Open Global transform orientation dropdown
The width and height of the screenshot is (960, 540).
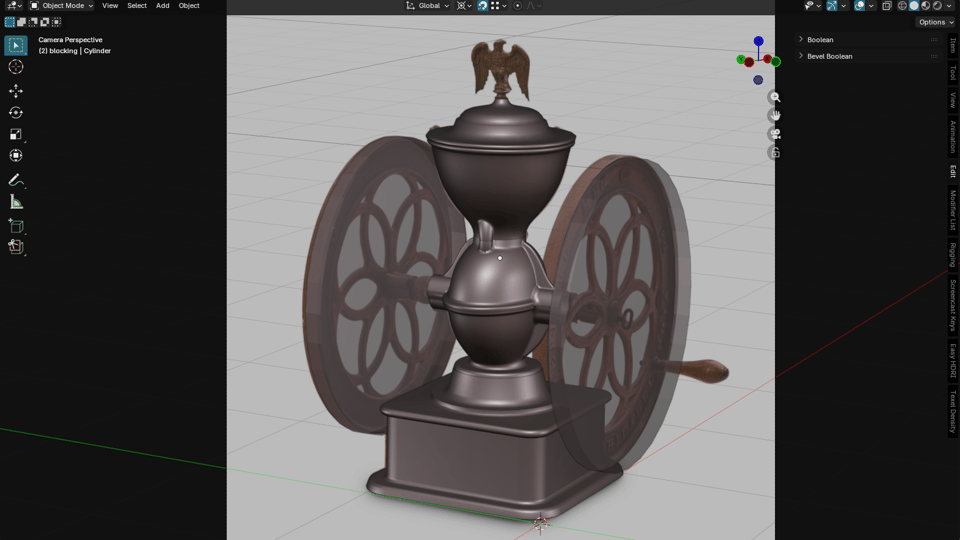427,6
